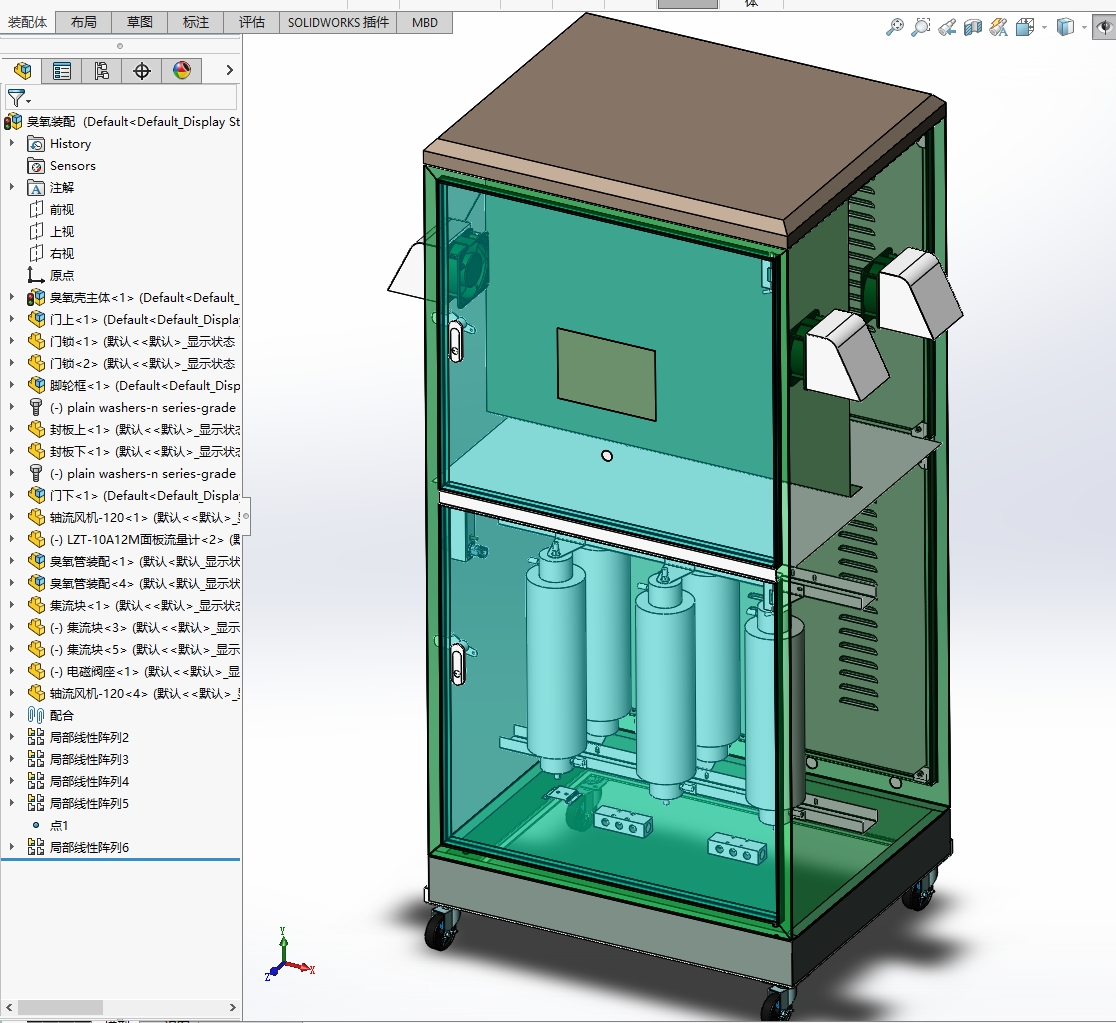Select the 封板下<1> tree item
Screen dimensions: 1116x1023
pos(144,452)
